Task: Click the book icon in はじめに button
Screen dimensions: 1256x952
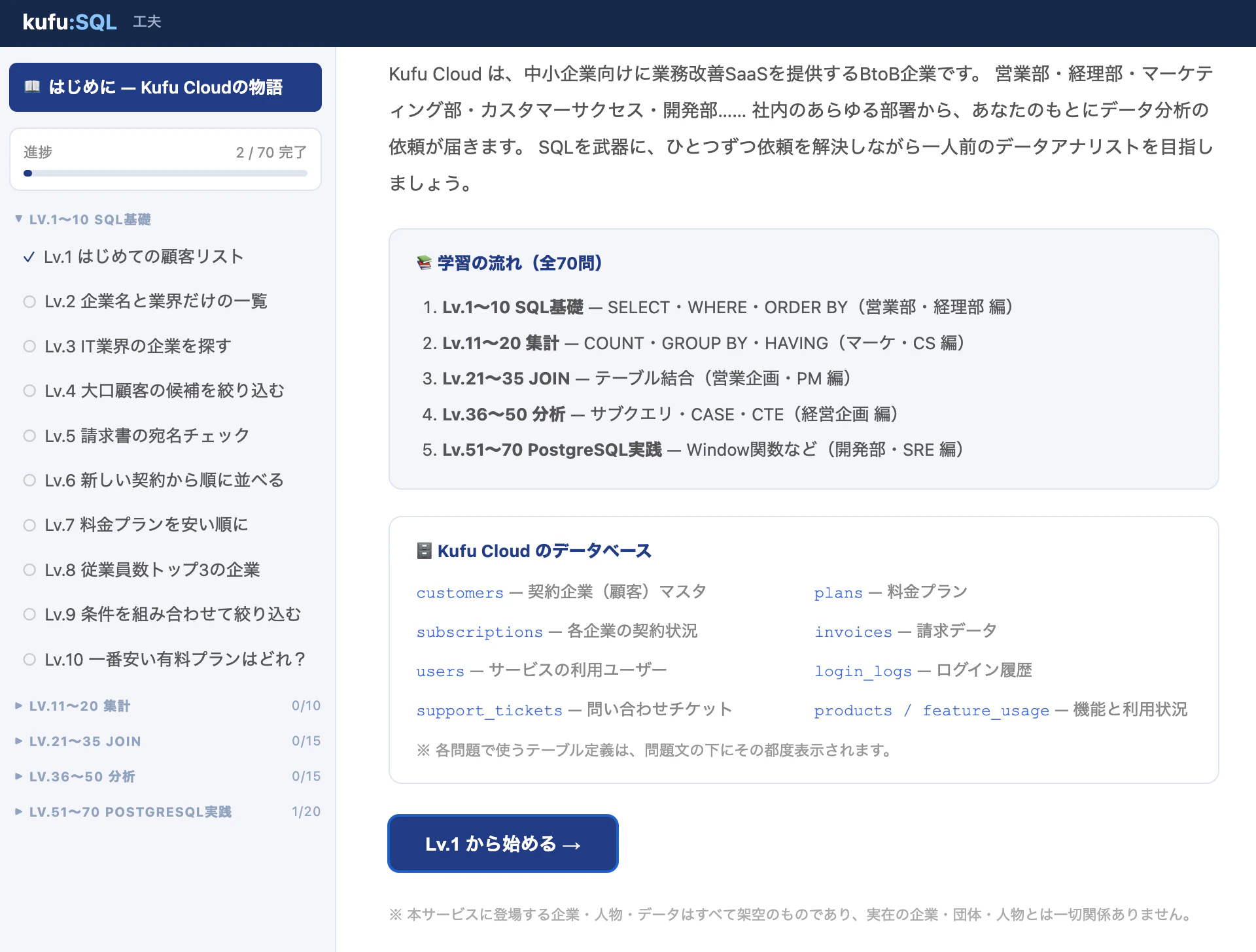Action: coord(32,87)
